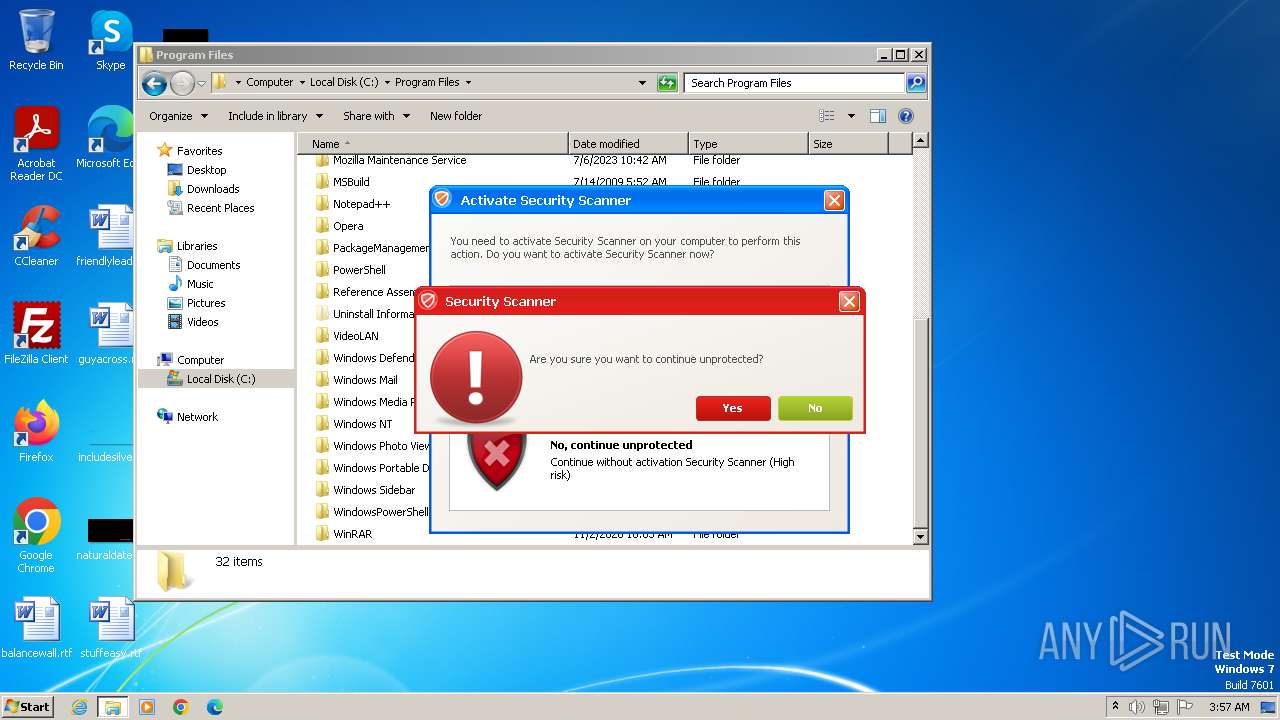Open the Organize menu
The height and width of the screenshot is (720, 1280).
(x=178, y=116)
